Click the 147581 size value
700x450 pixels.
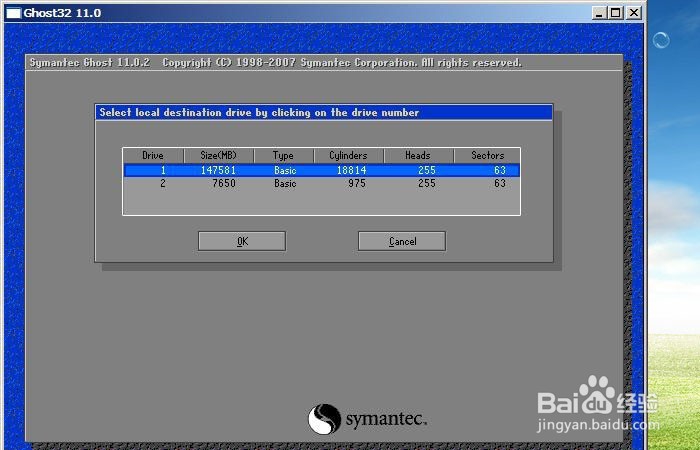coord(218,170)
